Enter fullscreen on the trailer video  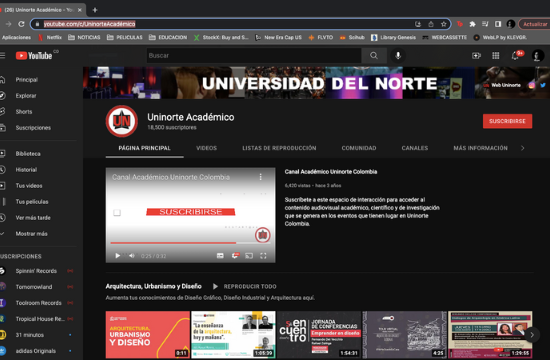263,255
